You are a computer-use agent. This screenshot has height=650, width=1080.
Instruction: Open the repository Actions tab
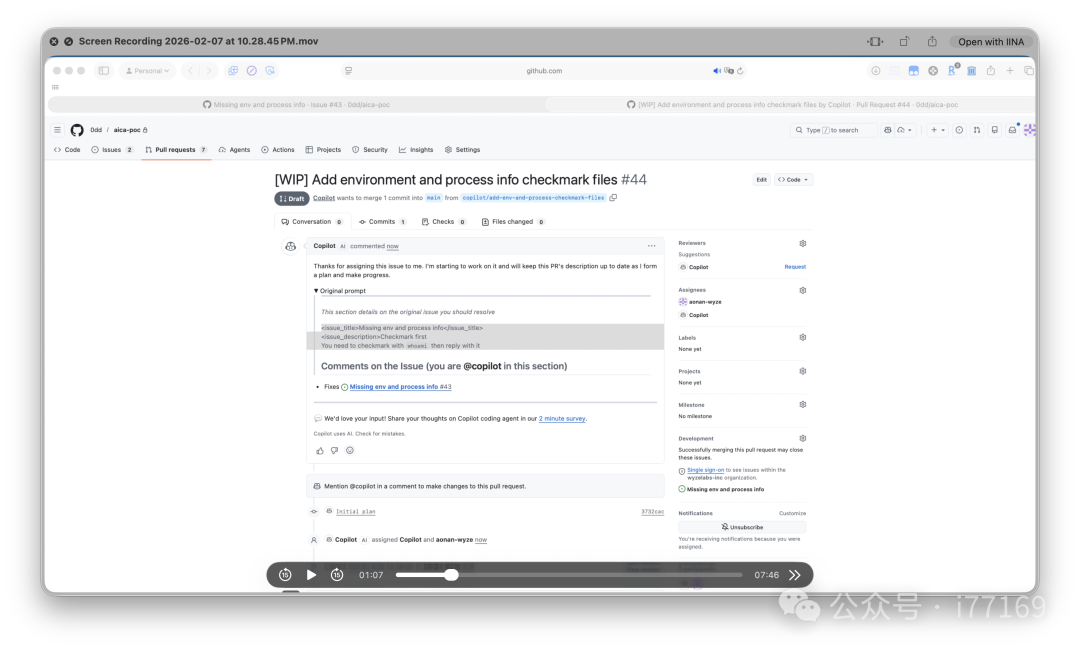(x=278, y=150)
